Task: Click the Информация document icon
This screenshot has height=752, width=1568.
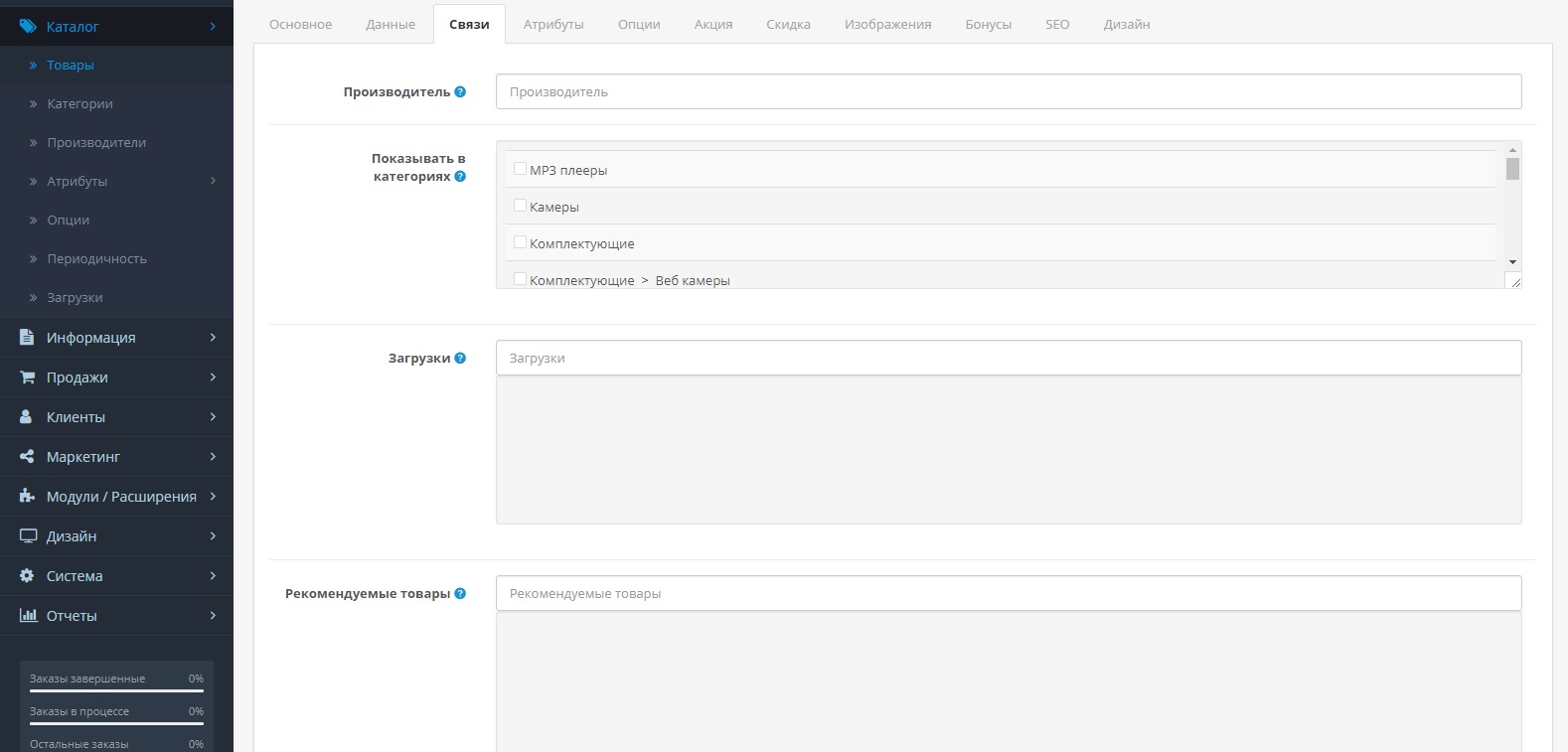Action: pos(27,338)
